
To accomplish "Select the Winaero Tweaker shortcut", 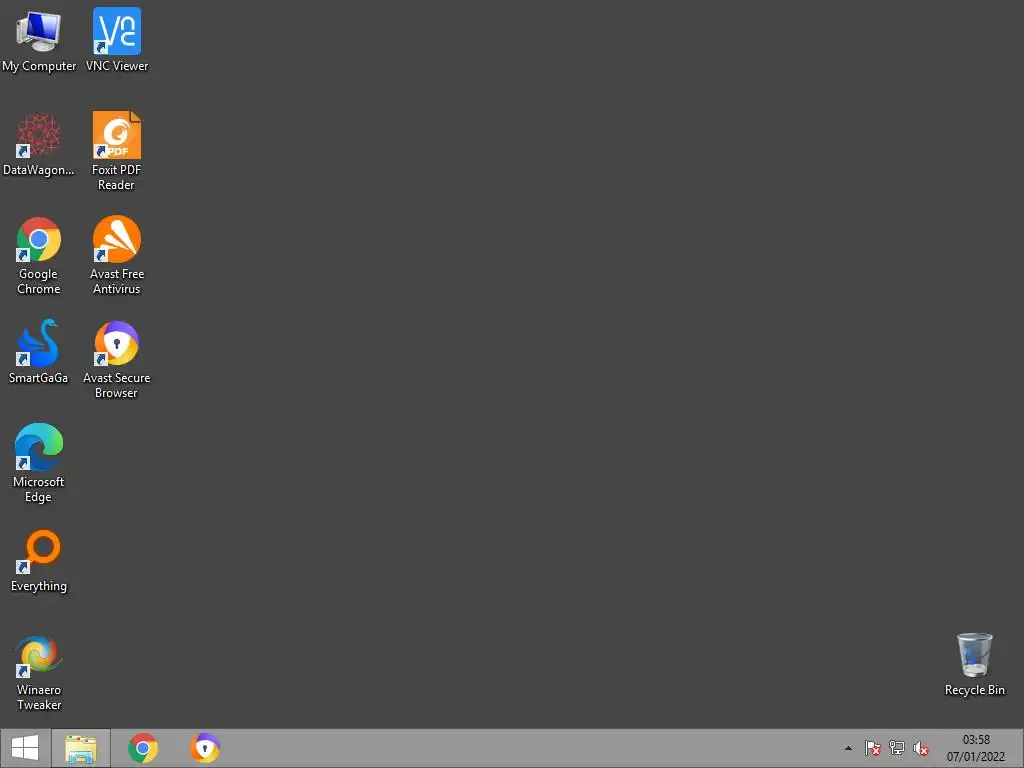I will 39,673.
